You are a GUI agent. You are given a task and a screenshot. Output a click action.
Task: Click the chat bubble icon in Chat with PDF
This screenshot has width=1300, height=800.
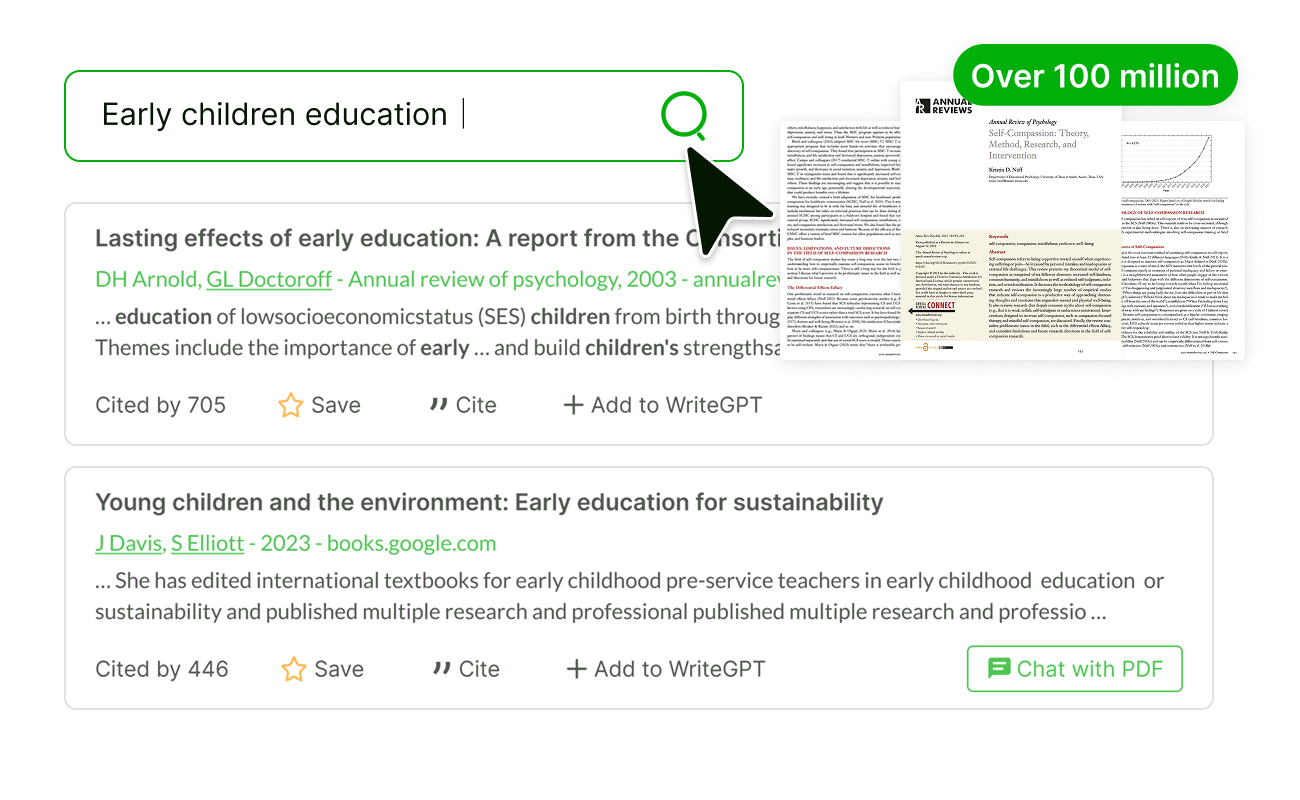(x=998, y=668)
